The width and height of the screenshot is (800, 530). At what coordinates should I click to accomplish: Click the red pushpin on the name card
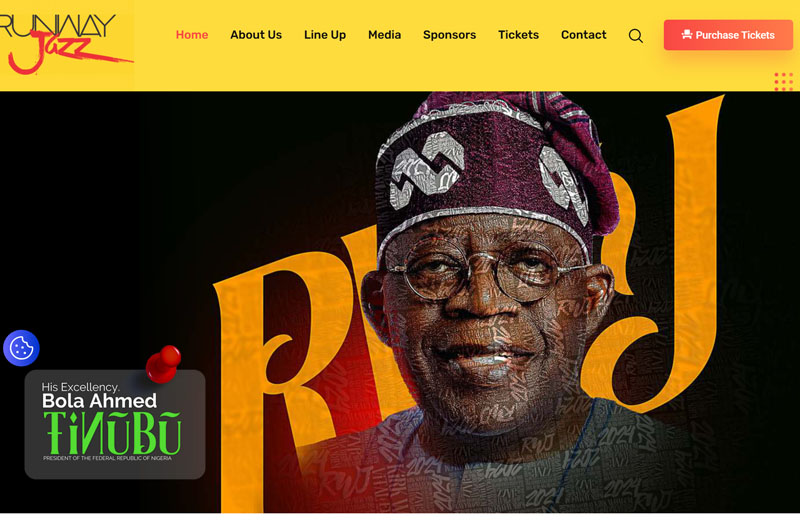coord(163,364)
